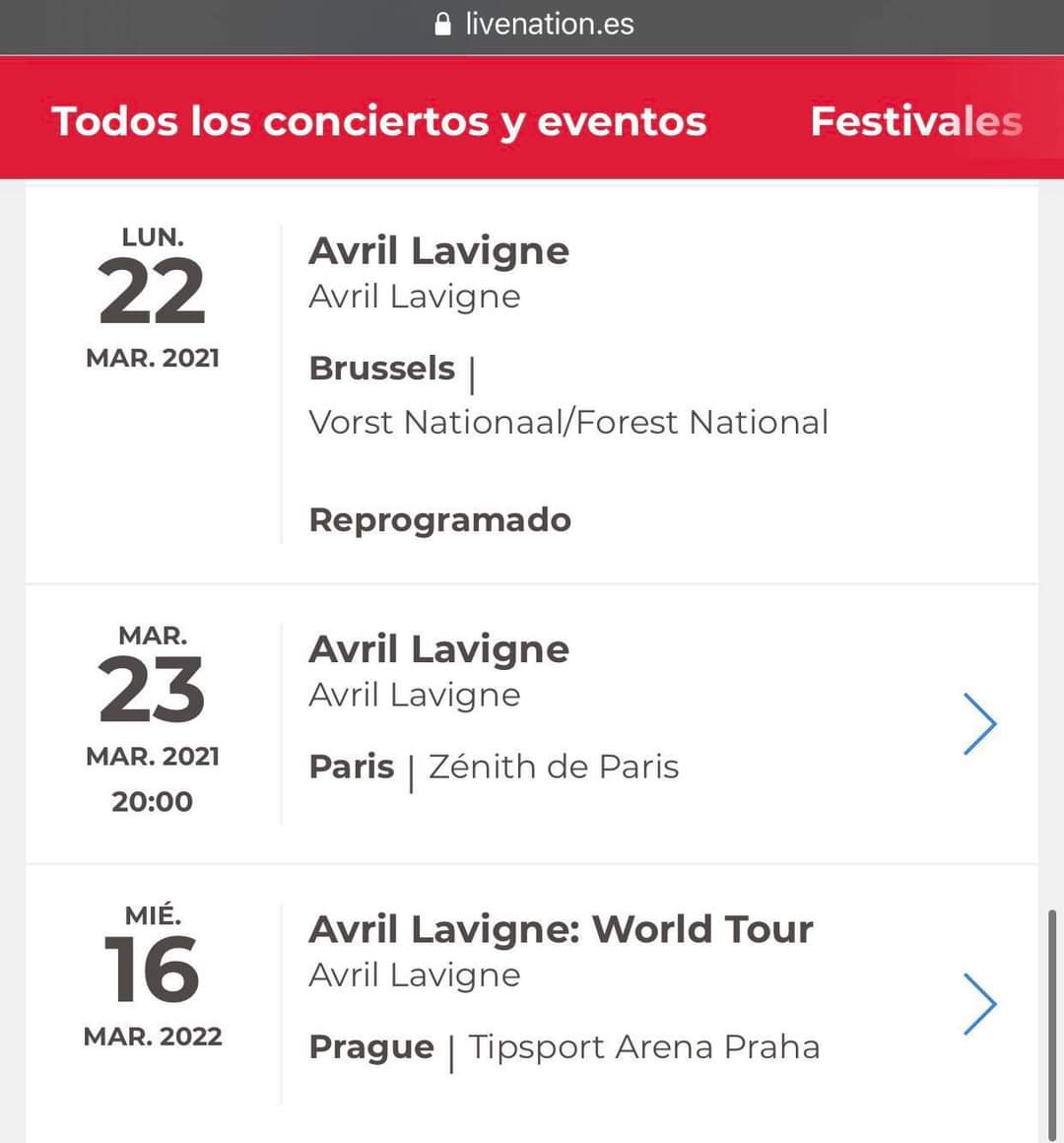
Task: Select Tipsport Arena Praha venue name
Action: (x=644, y=1047)
